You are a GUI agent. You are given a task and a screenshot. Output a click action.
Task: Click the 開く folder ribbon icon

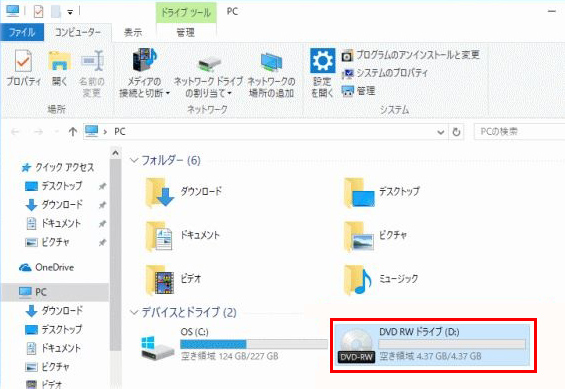(x=59, y=61)
